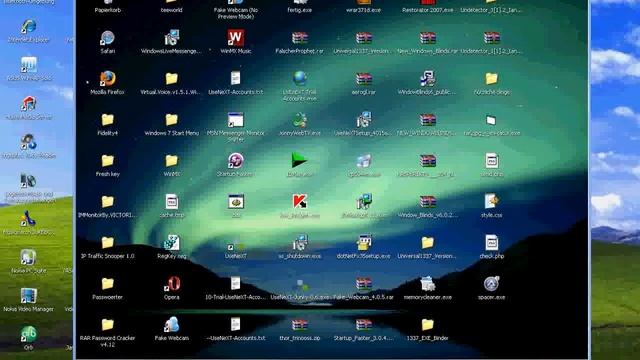Open the Windows 7 Start Menu folder
Screen dimensions: 640x360
click(x=171, y=120)
